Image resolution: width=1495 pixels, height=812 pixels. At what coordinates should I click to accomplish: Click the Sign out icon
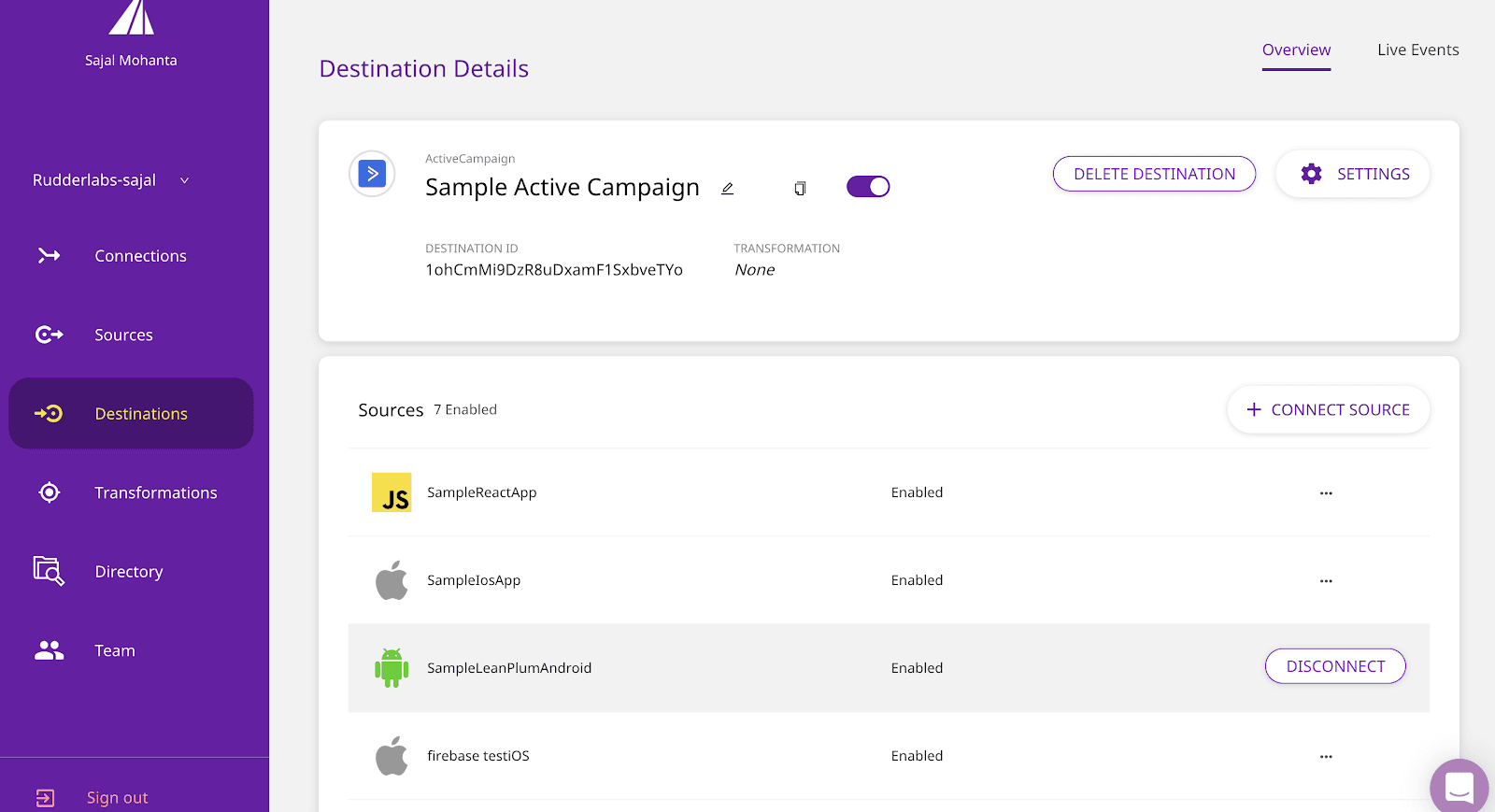[46, 798]
